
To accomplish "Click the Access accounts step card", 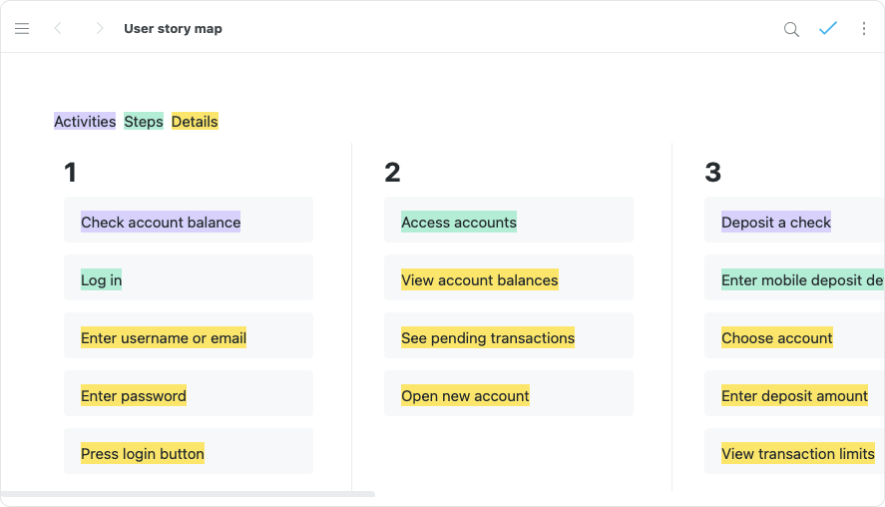I will click(508, 222).
